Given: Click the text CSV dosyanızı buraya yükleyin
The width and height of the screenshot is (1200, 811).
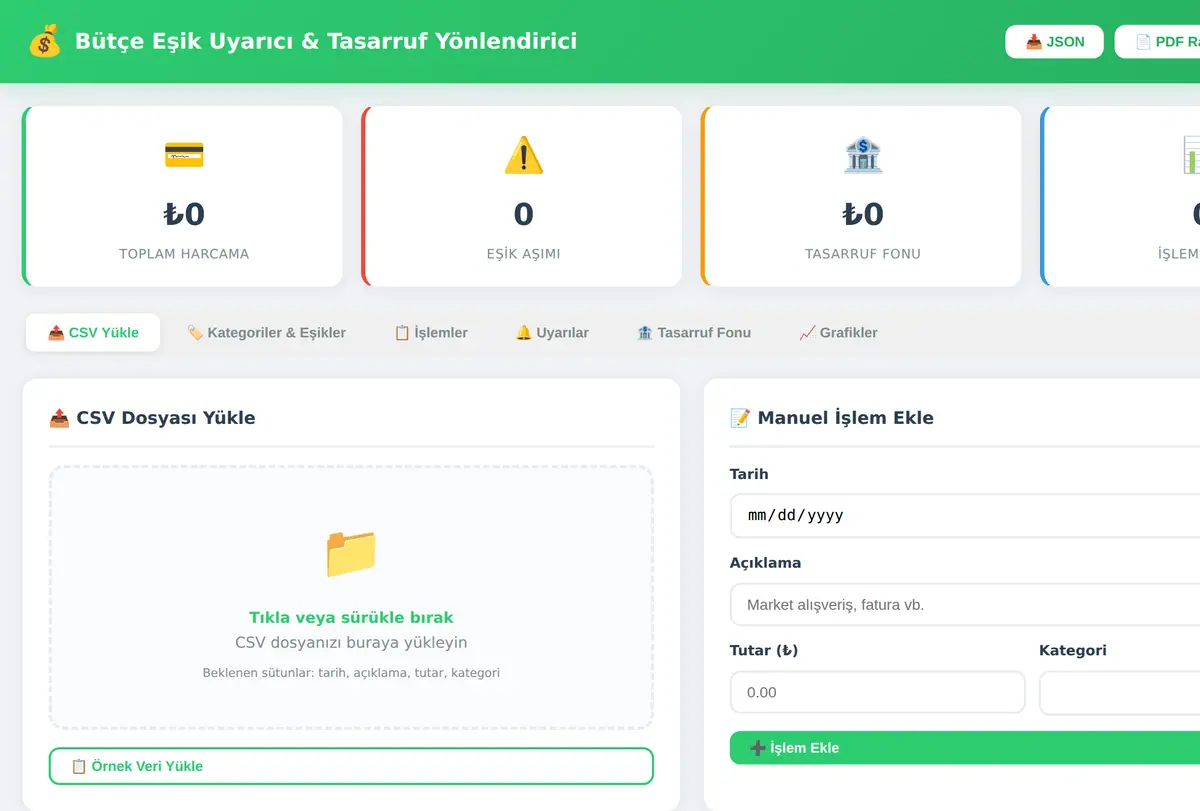Looking at the screenshot, I should tap(351, 643).
